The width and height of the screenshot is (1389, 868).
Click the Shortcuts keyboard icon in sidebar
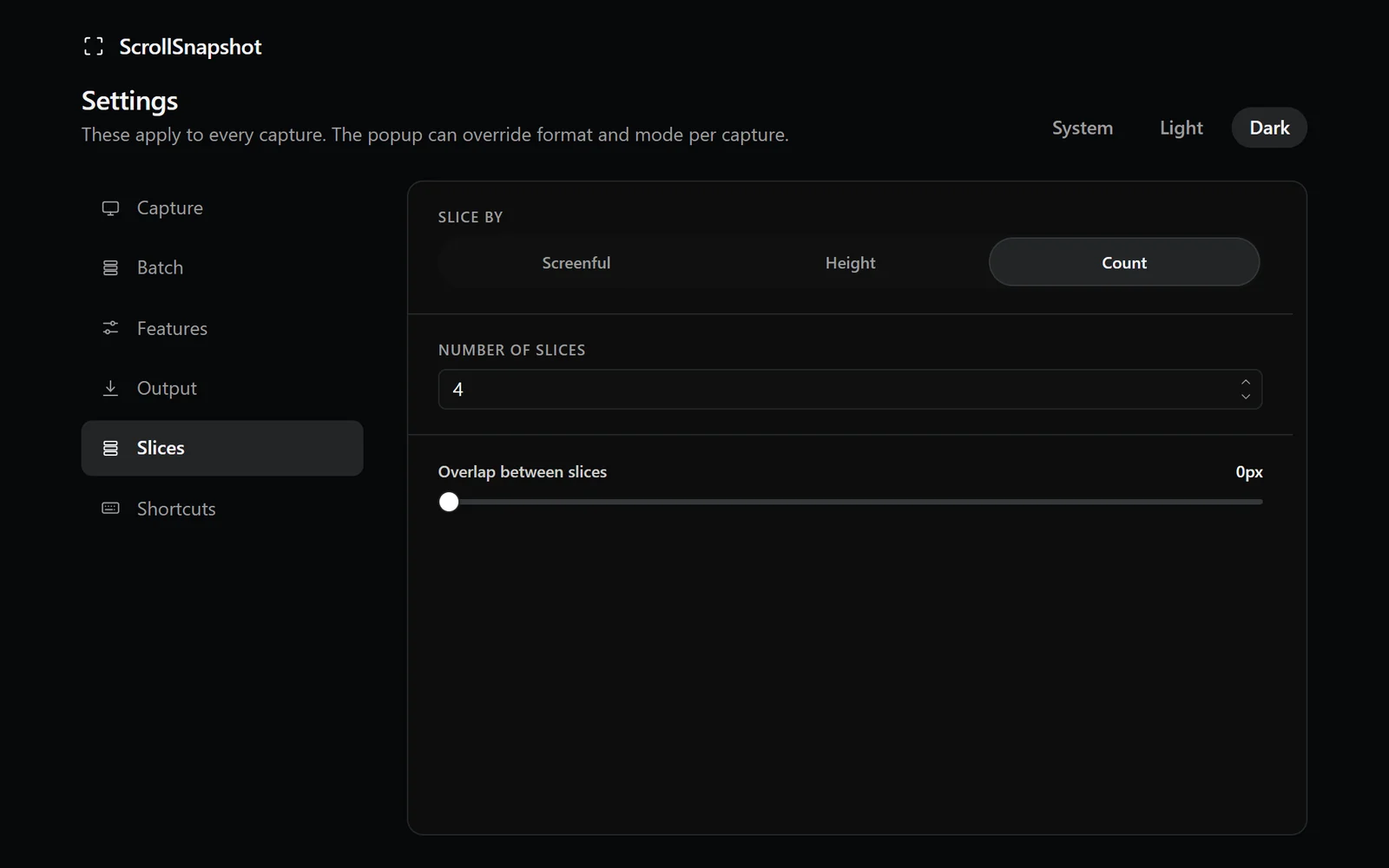coord(110,509)
